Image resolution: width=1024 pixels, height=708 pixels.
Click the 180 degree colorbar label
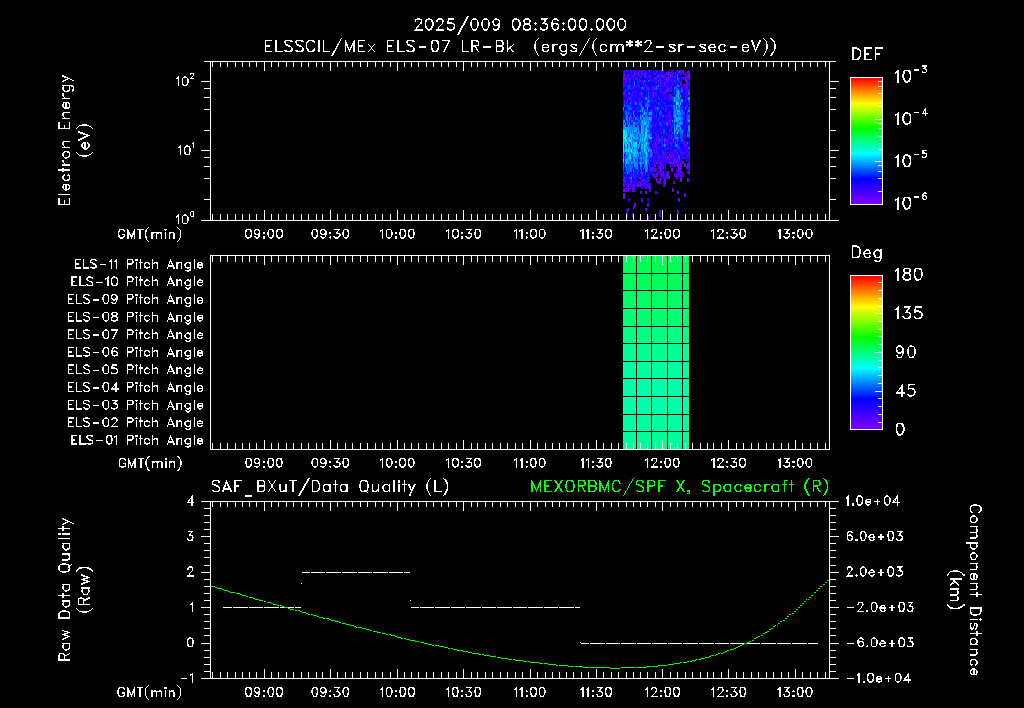point(908,275)
